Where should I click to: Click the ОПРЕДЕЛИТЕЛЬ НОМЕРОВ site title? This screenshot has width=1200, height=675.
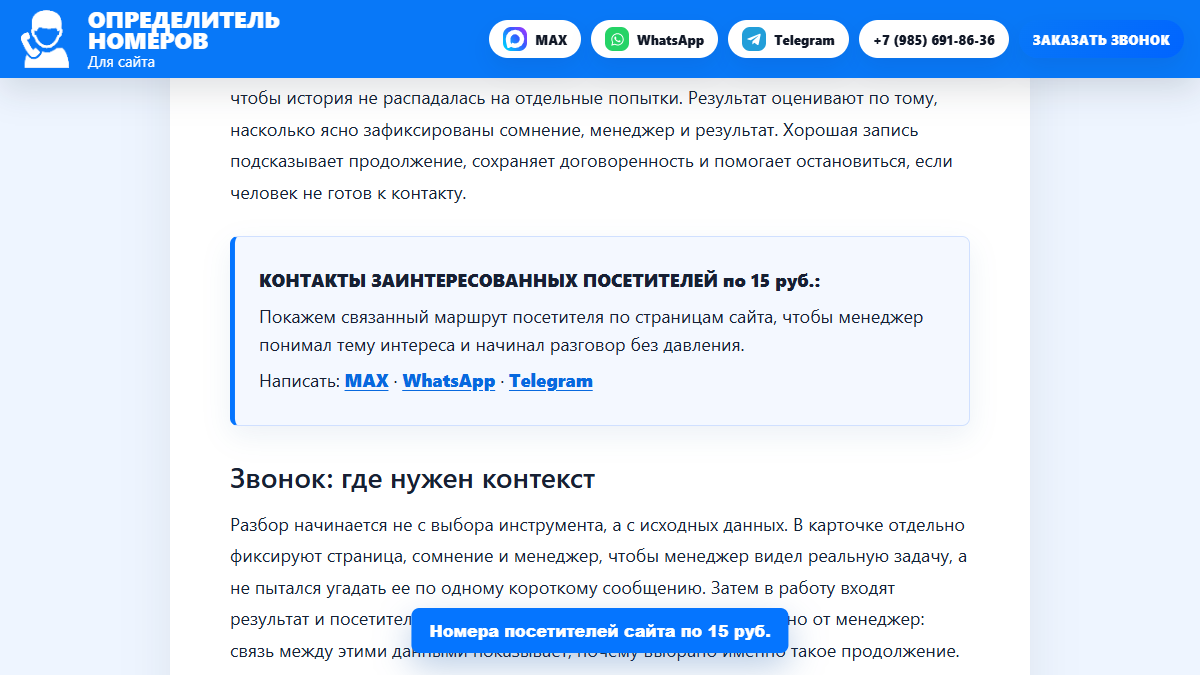pyautogui.click(x=184, y=30)
